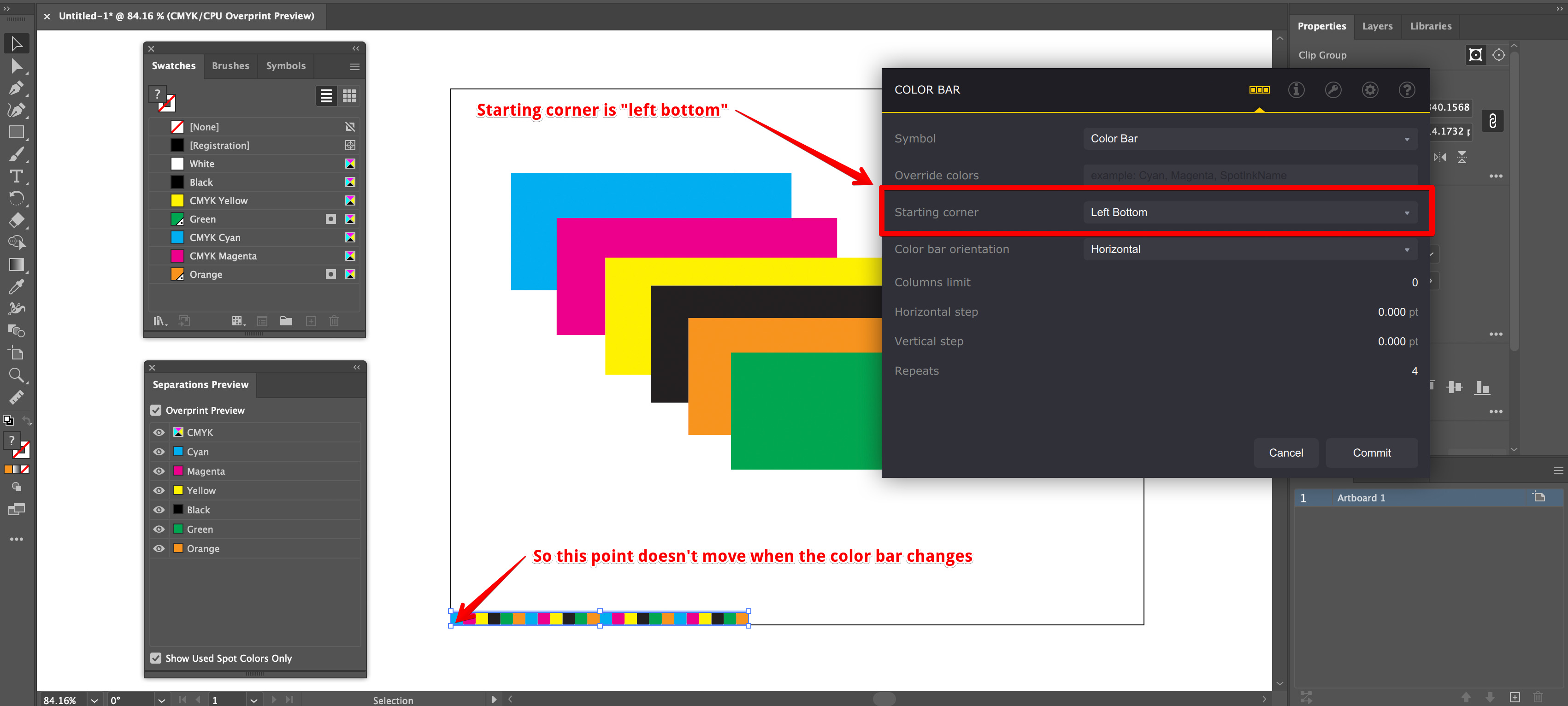Viewport: 1568px width, 706px height.
Task: Switch to the Layers tab
Action: coord(1377,25)
